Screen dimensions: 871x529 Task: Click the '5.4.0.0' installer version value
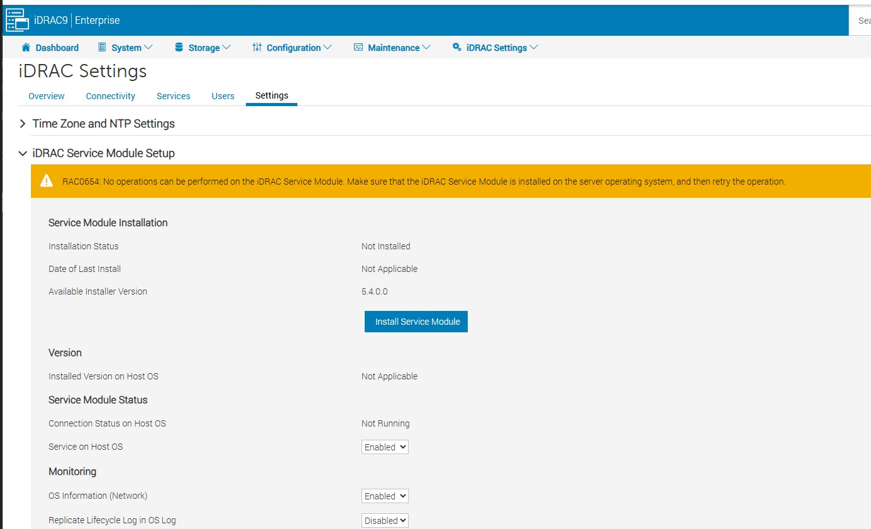(374, 291)
